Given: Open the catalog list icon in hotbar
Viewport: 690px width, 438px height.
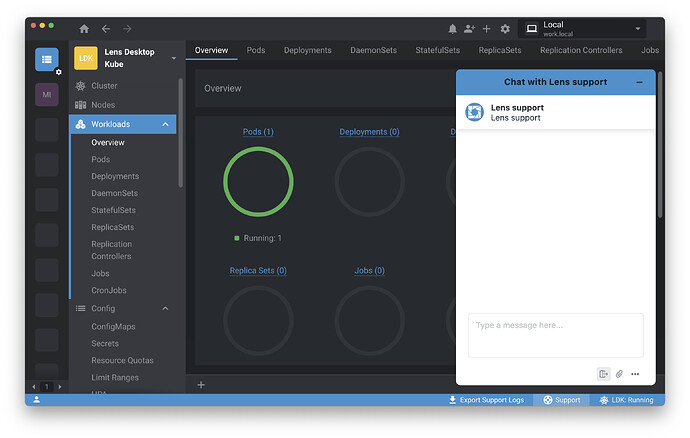Looking at the screenshot, I should [47, 59].
